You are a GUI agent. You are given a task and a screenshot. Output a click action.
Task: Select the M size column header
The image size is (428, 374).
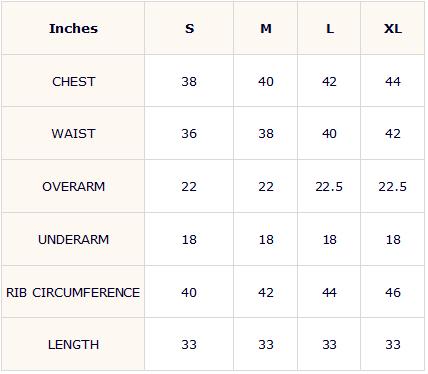(x=266, y=29)
